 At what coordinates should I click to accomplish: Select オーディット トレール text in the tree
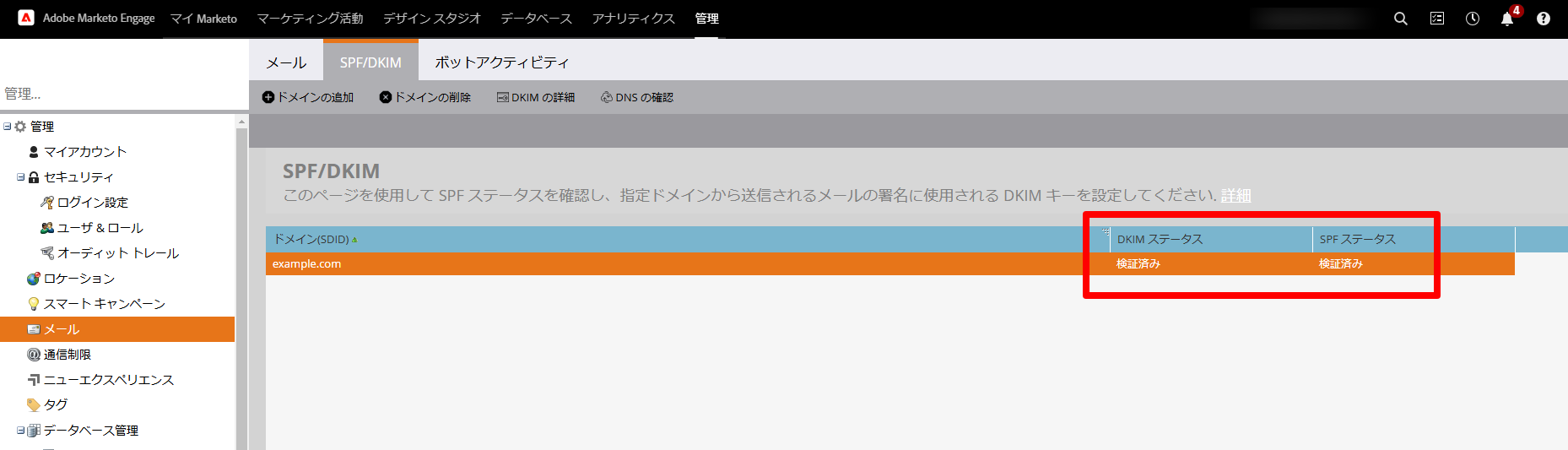(118, 253)
